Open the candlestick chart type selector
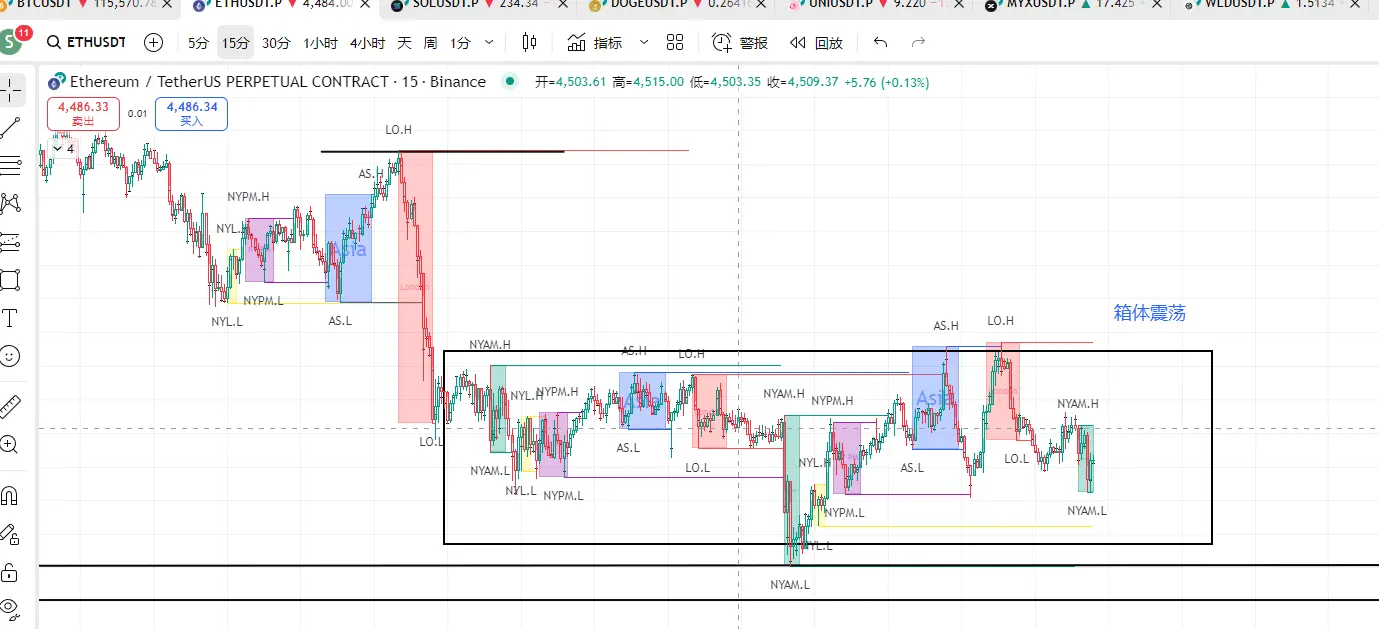 (529, 43)
